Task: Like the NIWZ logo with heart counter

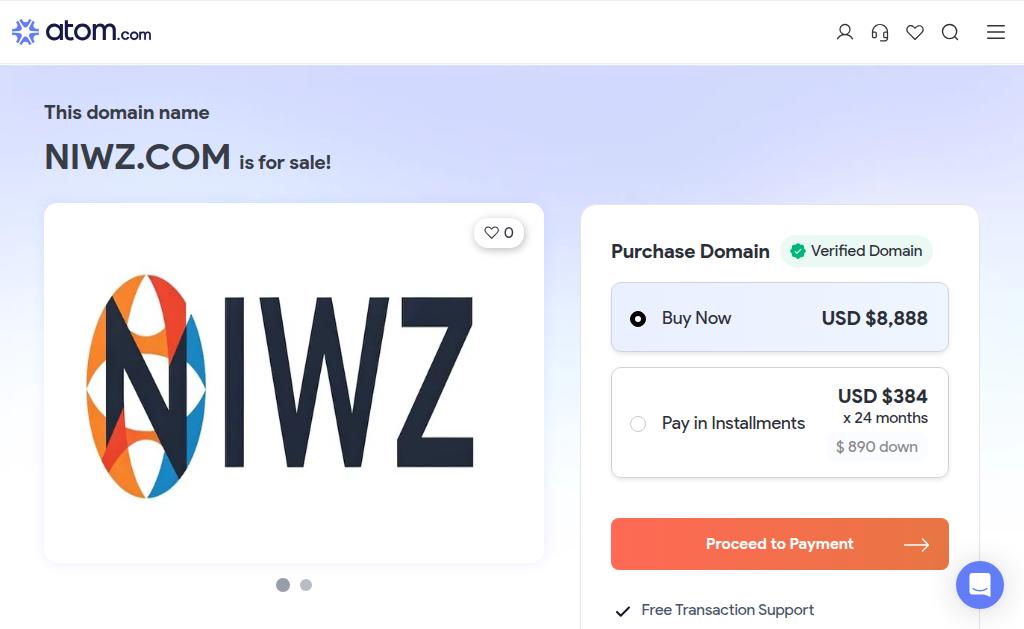Action: [x=499, y=233]
